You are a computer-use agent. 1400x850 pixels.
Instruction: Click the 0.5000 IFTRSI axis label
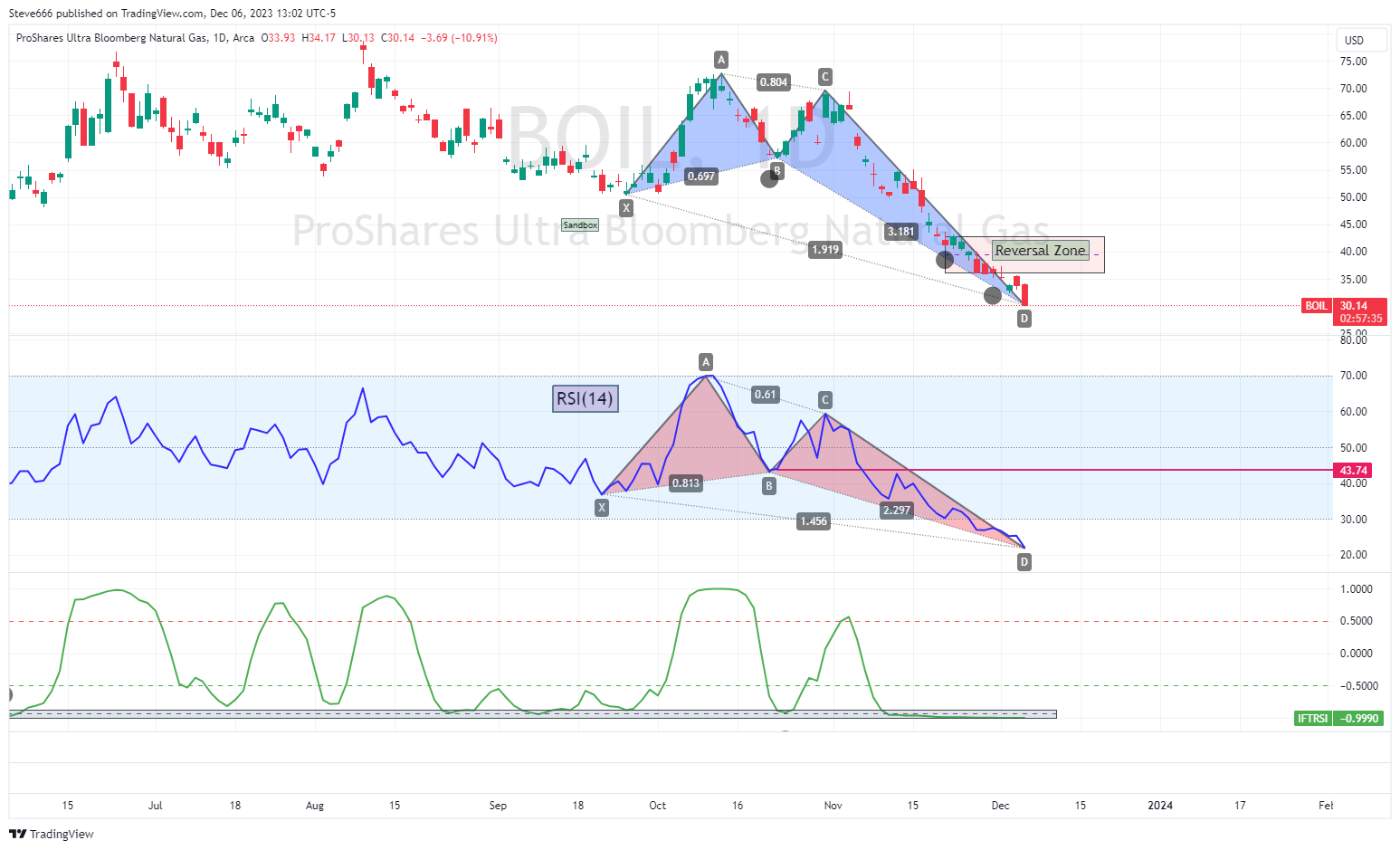[1357, 621]
